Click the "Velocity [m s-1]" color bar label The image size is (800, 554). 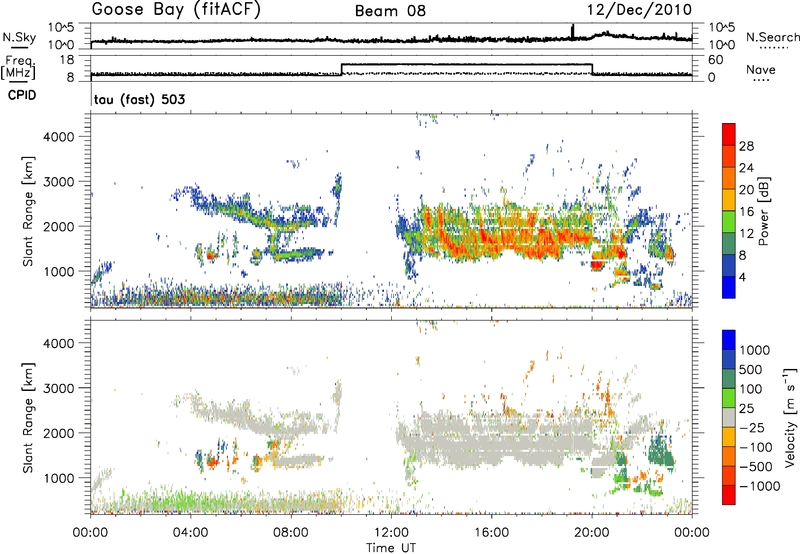790,417
